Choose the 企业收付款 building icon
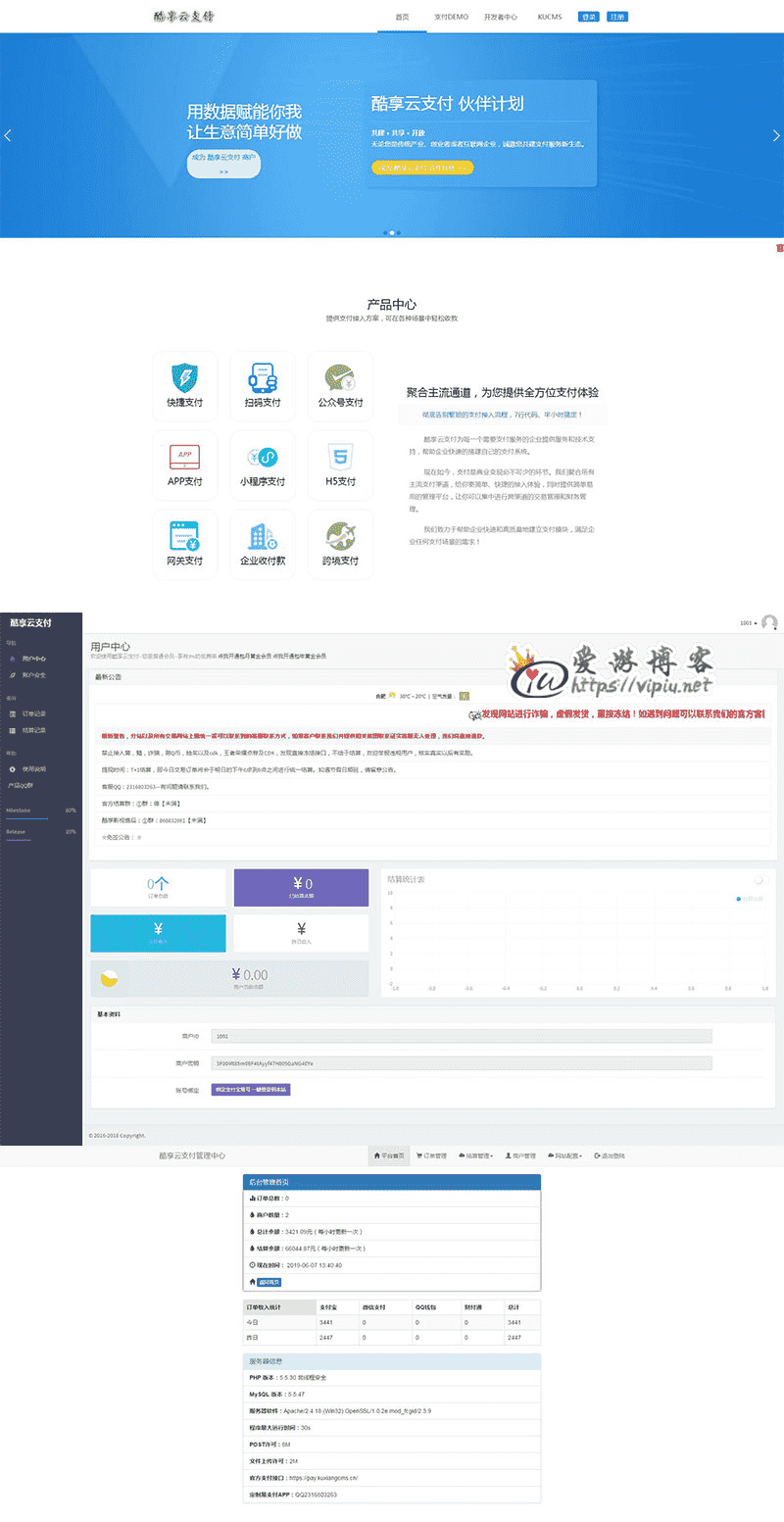Screen dimensions: 784x1522 [x=263, y=536]
